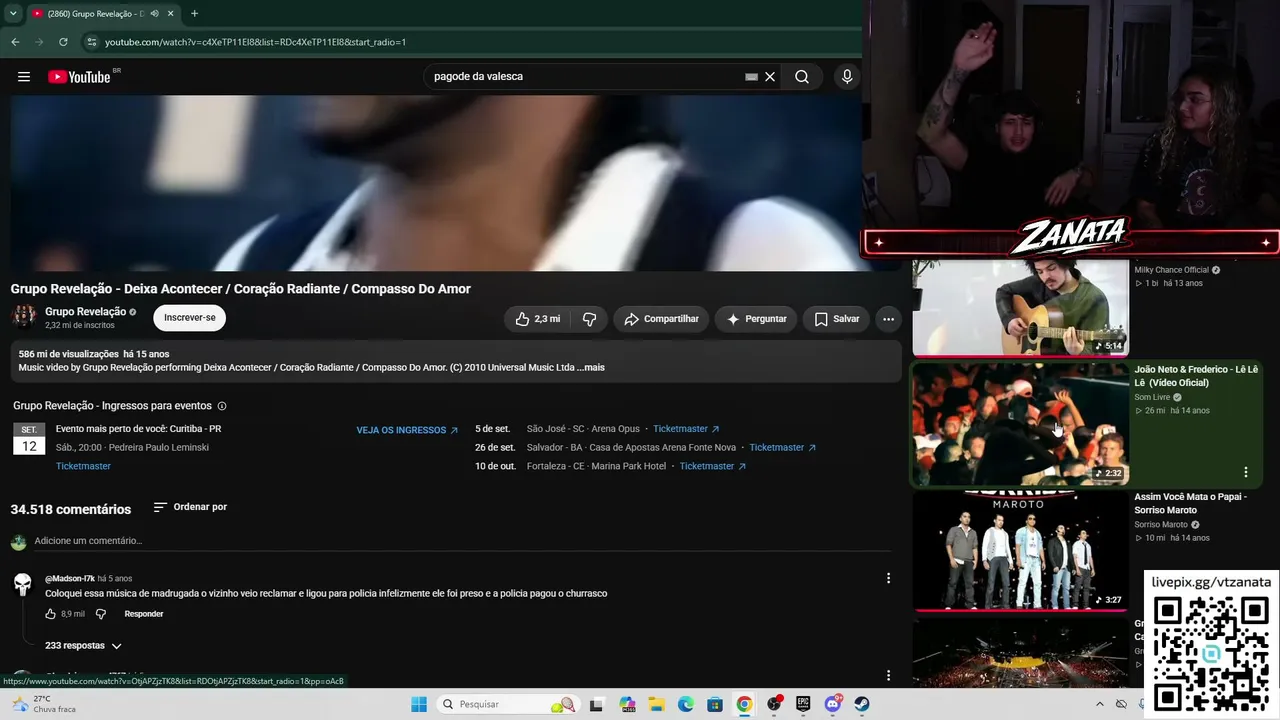Expand the description with ...mais
Screen dimensions: 1280x720
pyautogui.click(x=591, y=367)
